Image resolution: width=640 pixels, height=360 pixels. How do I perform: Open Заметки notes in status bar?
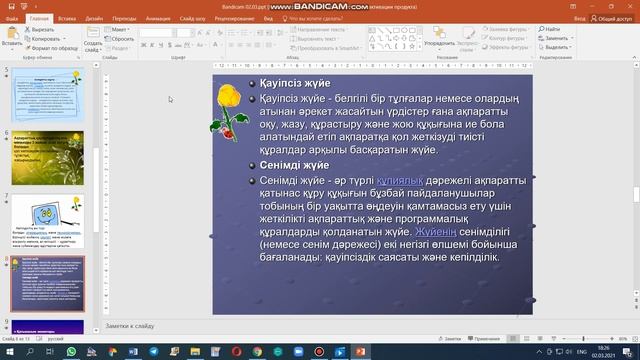tap(449, 339)
